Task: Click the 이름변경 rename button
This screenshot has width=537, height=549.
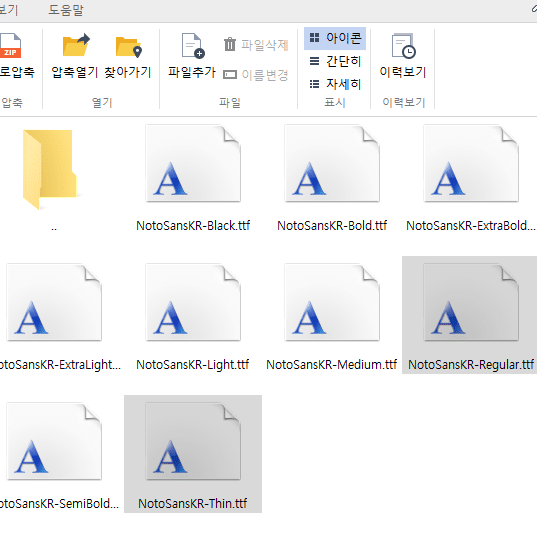Action: tap(256, 75)
